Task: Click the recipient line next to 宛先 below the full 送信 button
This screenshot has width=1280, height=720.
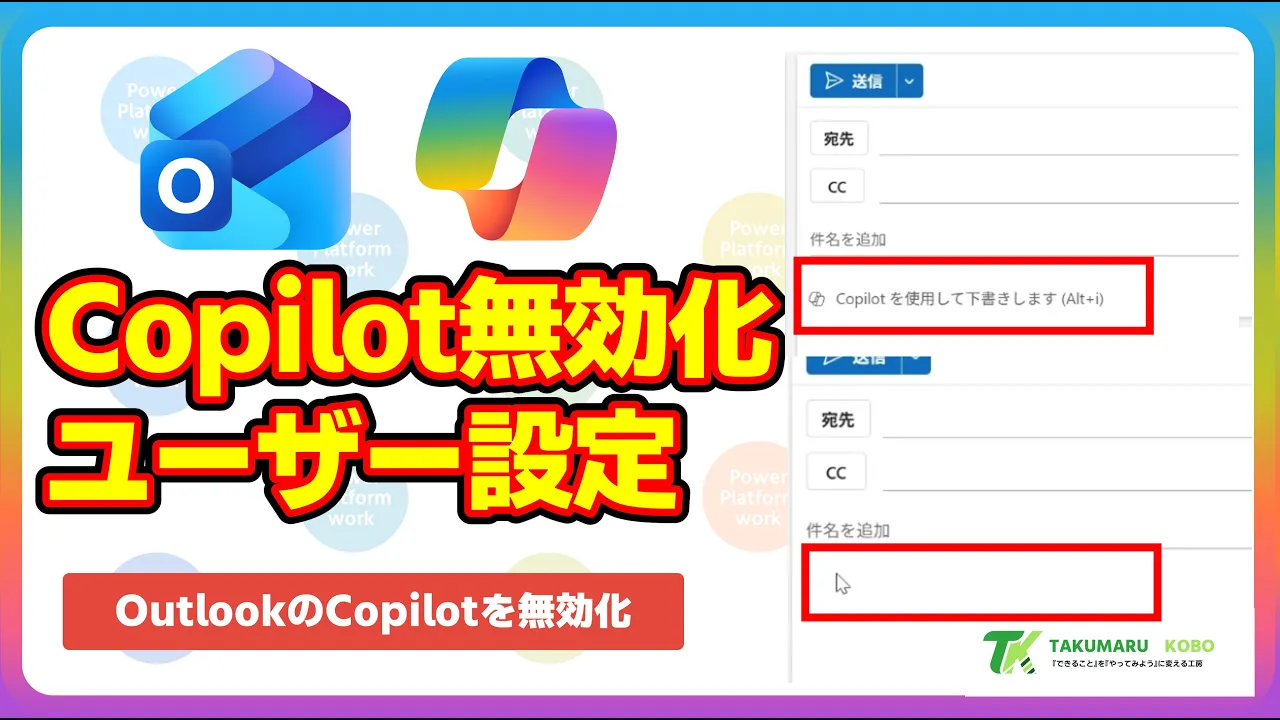Action: pos(1058,140)
